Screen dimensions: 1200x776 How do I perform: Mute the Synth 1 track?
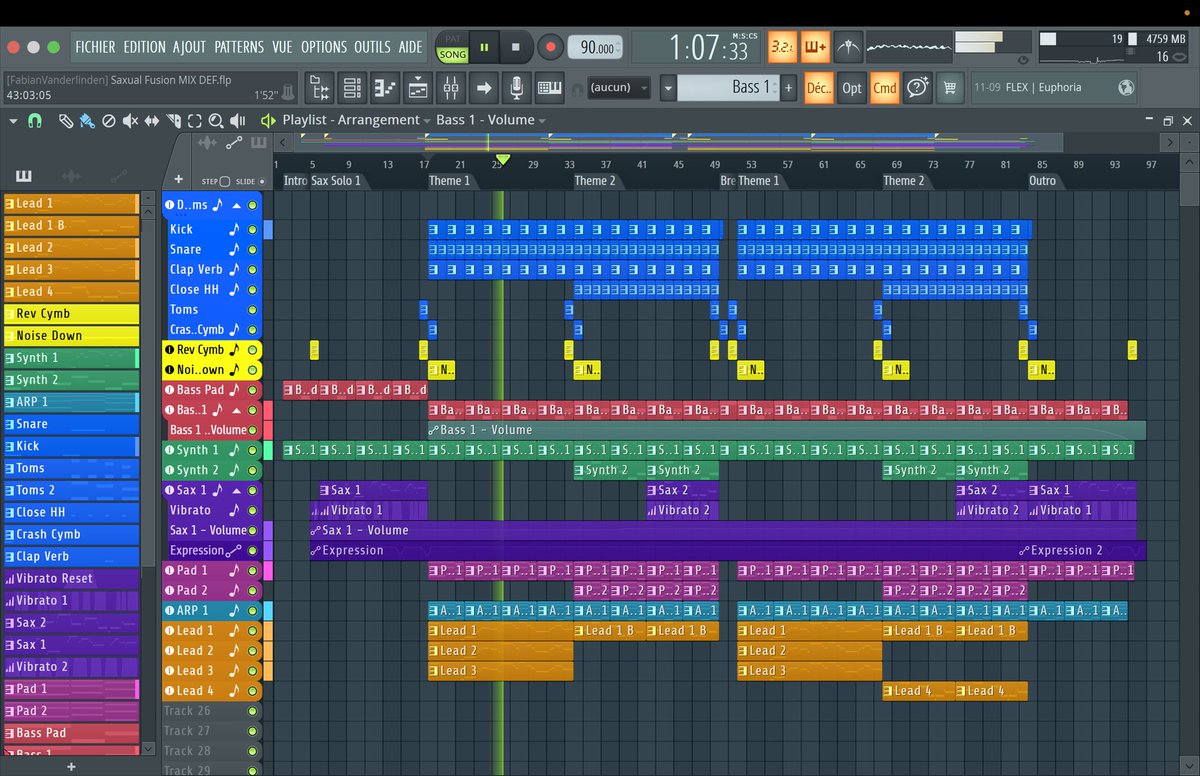[x=252, y=450]
